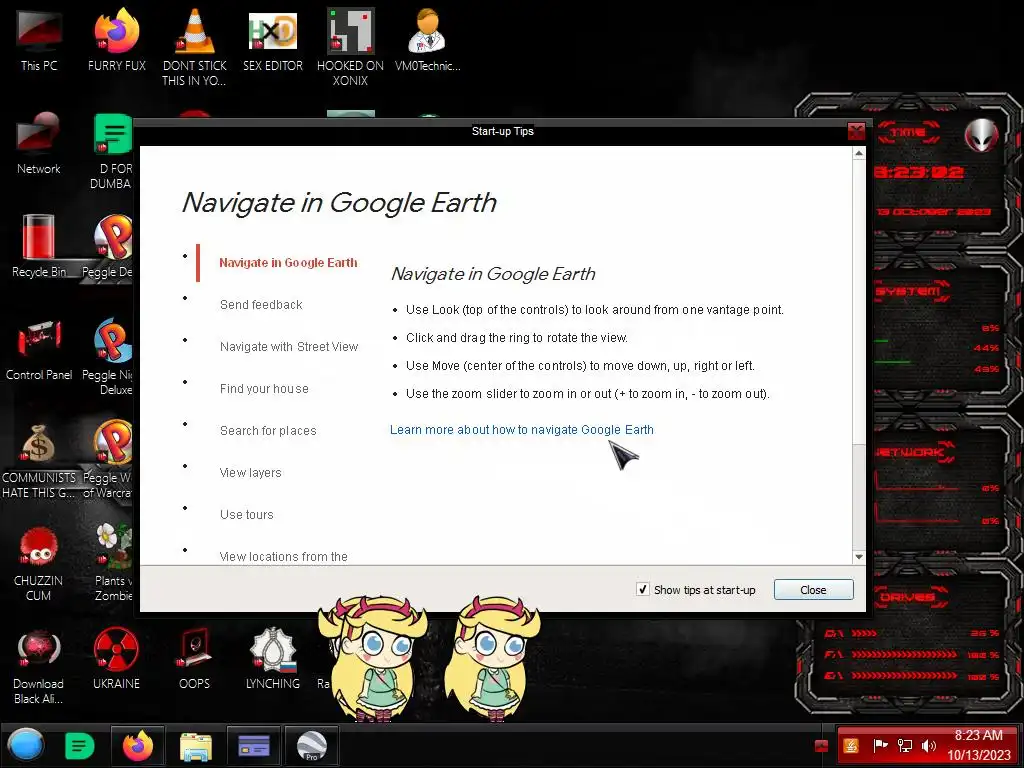
Task: Select the View layers tip
Action: pyautogui.click(x=250, y=472)
